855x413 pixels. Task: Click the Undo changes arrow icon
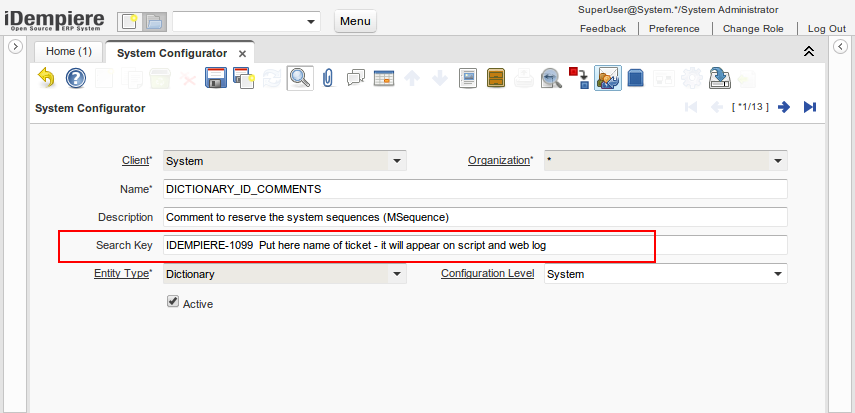click(x=46, y=78)
